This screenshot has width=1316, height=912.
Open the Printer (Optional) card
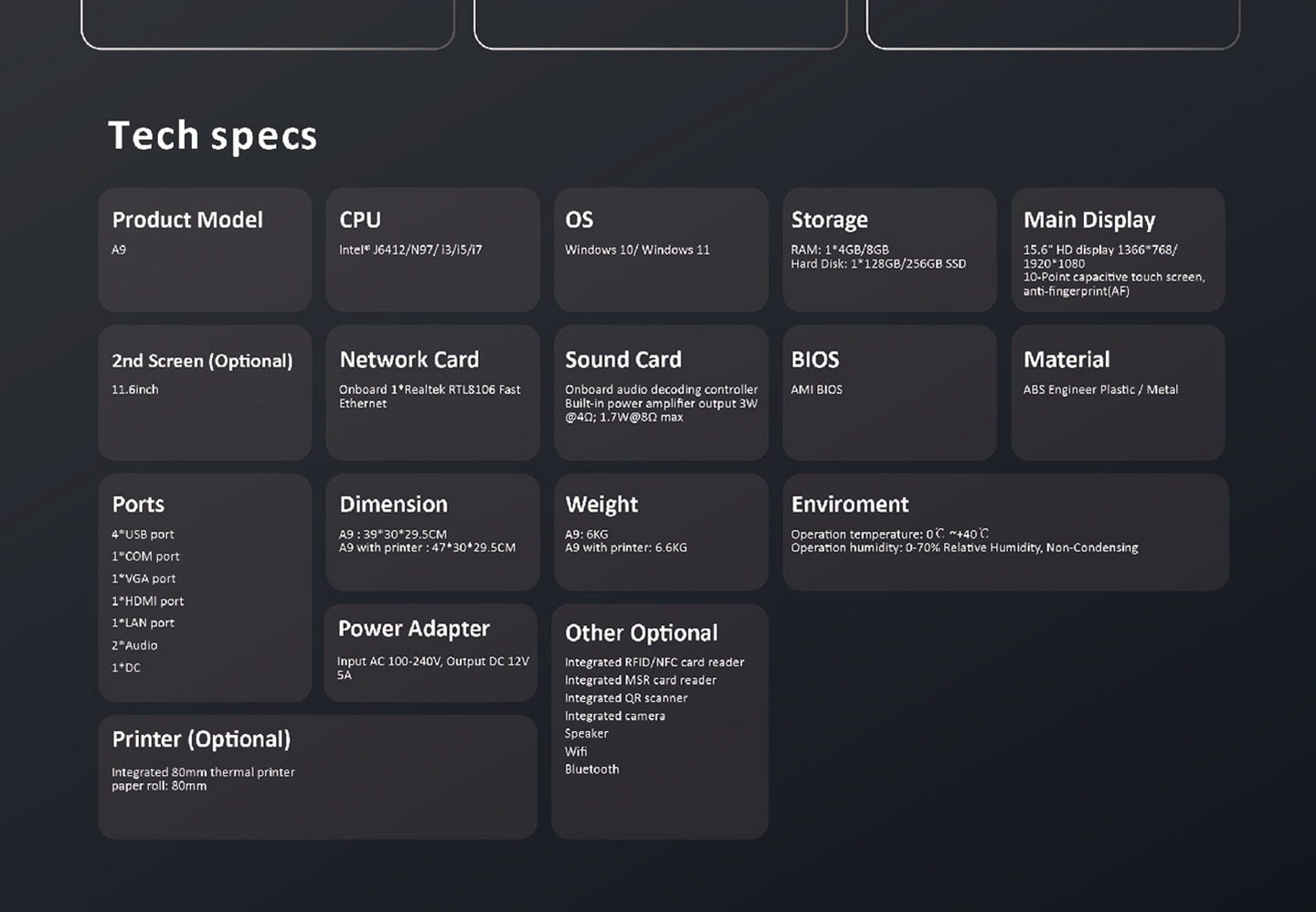pyautogui.click(x=317, y=777)
